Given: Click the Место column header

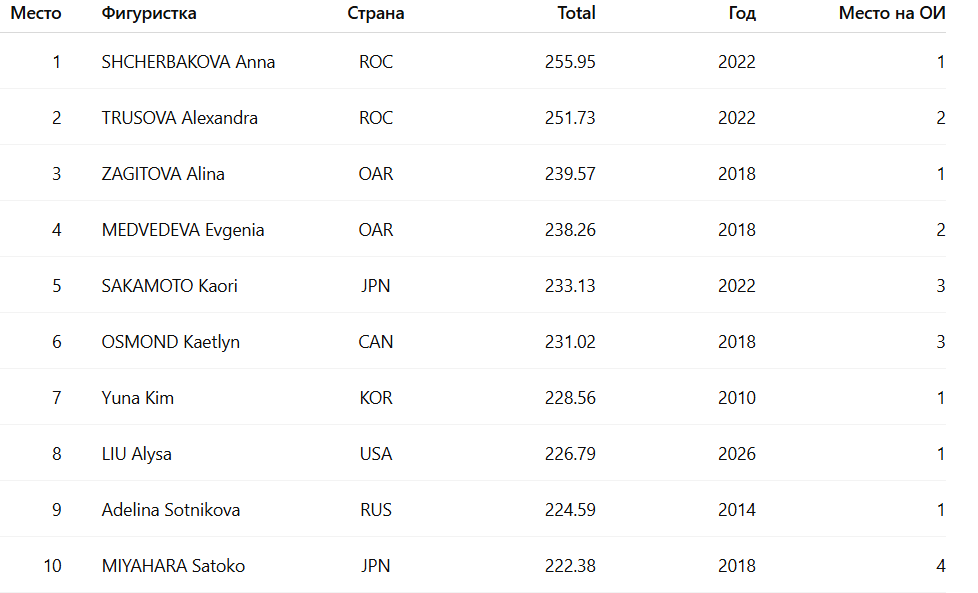Looking at the screenshot, I should click(36, 13).
